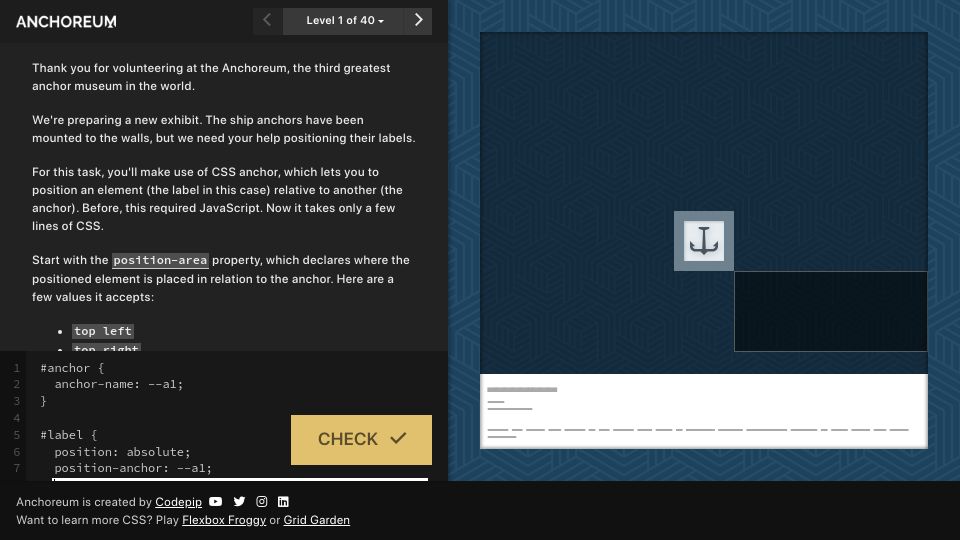Click the CSS code input line
960x540 pixels.
click(240, 479)
